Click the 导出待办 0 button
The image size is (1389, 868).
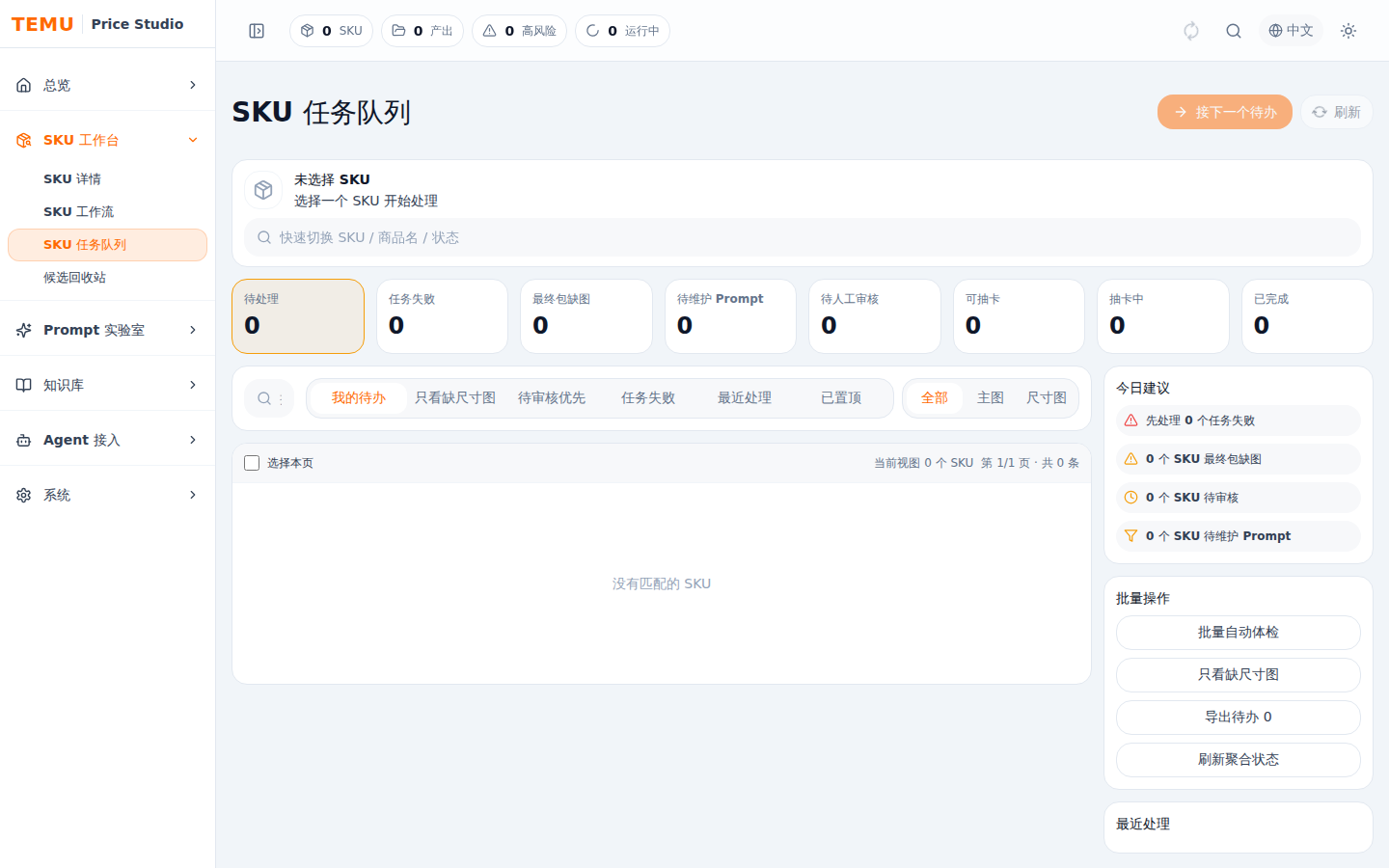point(1239,718)
